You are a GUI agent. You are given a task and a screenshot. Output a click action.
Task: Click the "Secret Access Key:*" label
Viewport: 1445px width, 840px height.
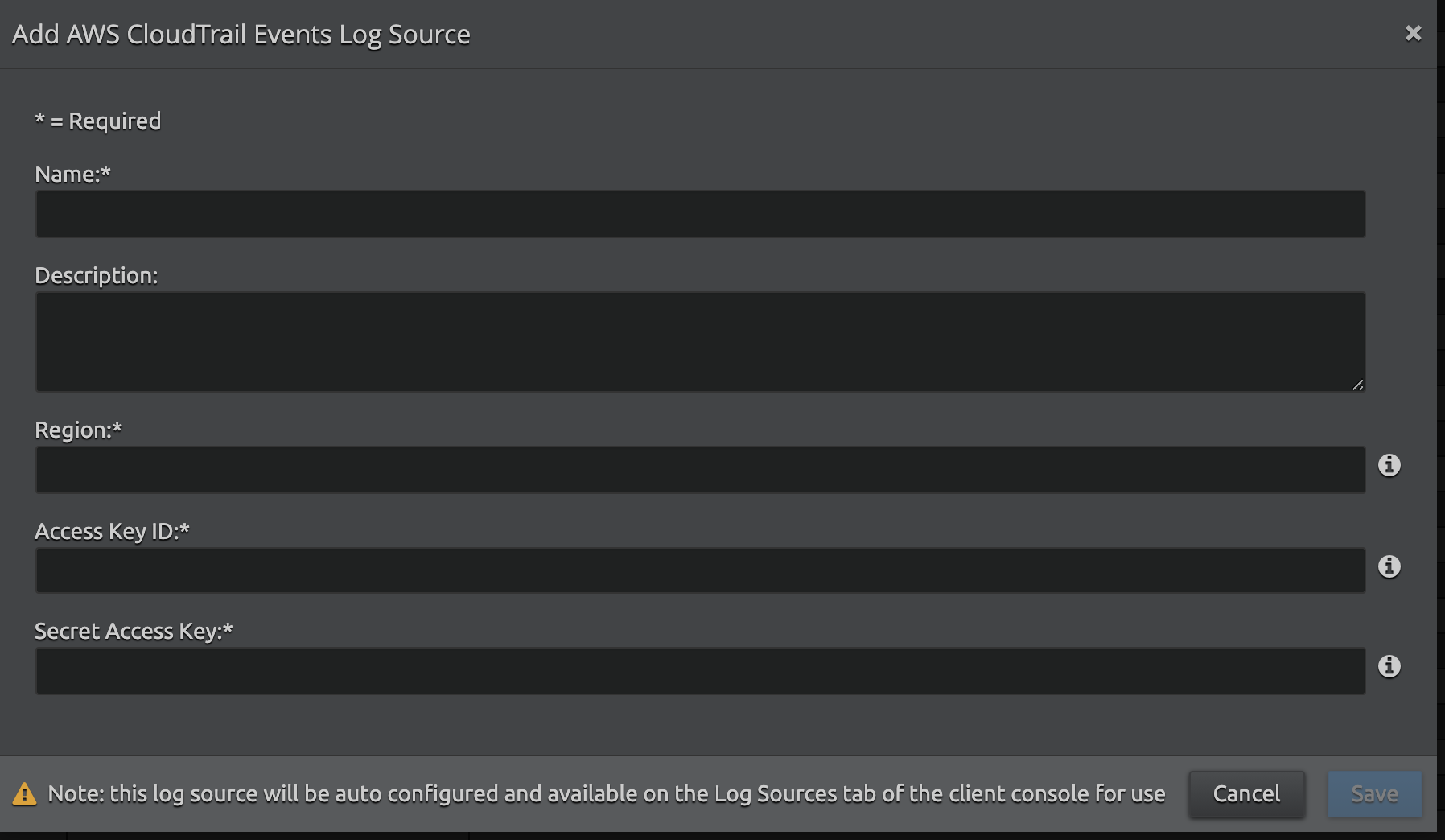(134, 631)
